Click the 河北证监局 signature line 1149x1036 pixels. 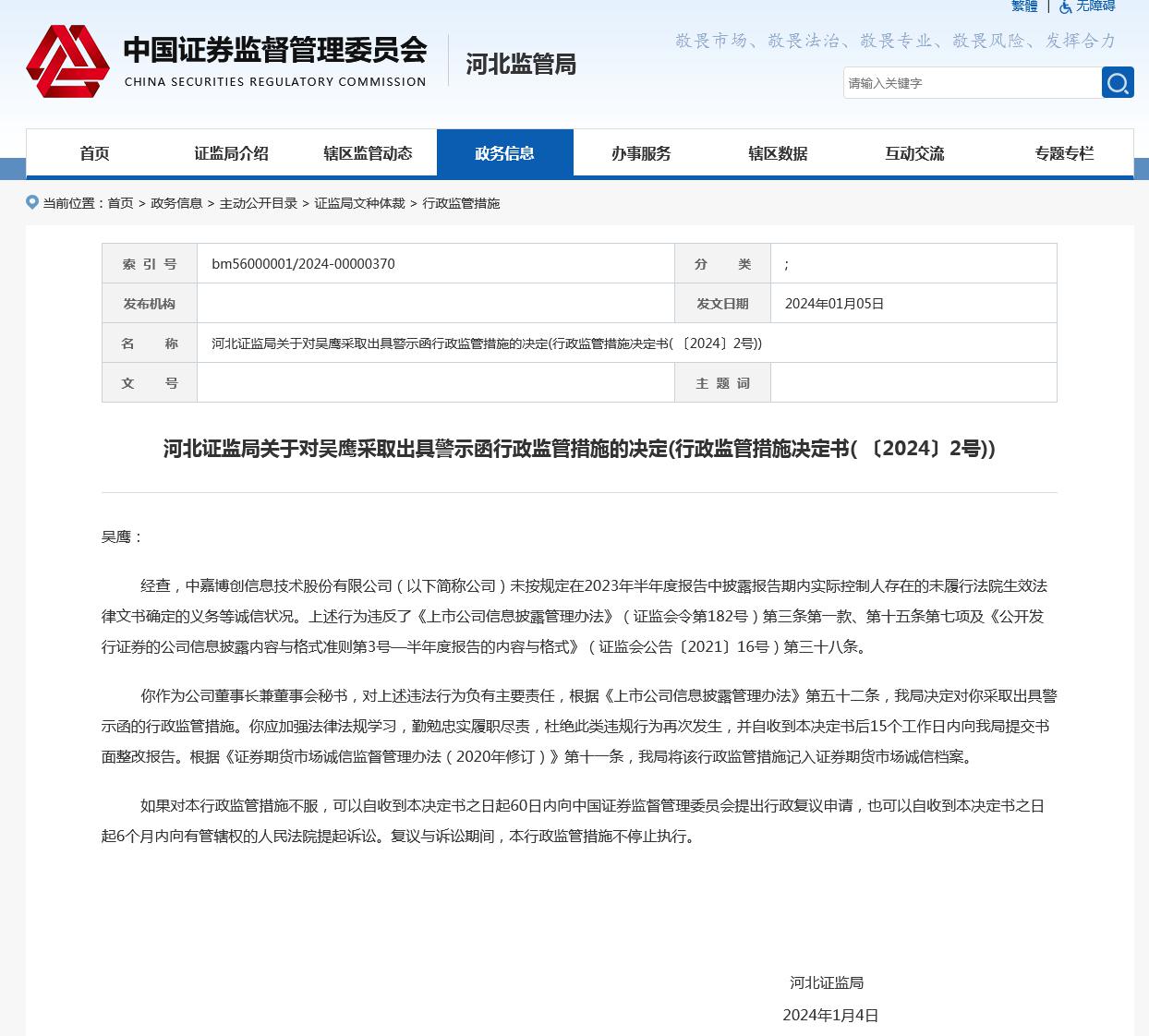827,983
